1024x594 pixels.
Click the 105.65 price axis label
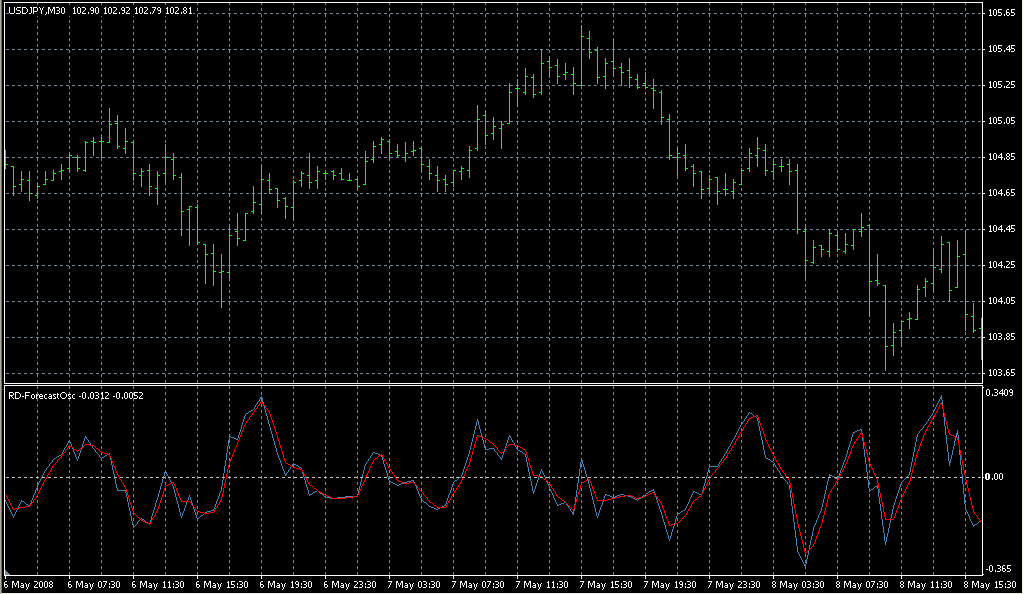coord(1001,13)
